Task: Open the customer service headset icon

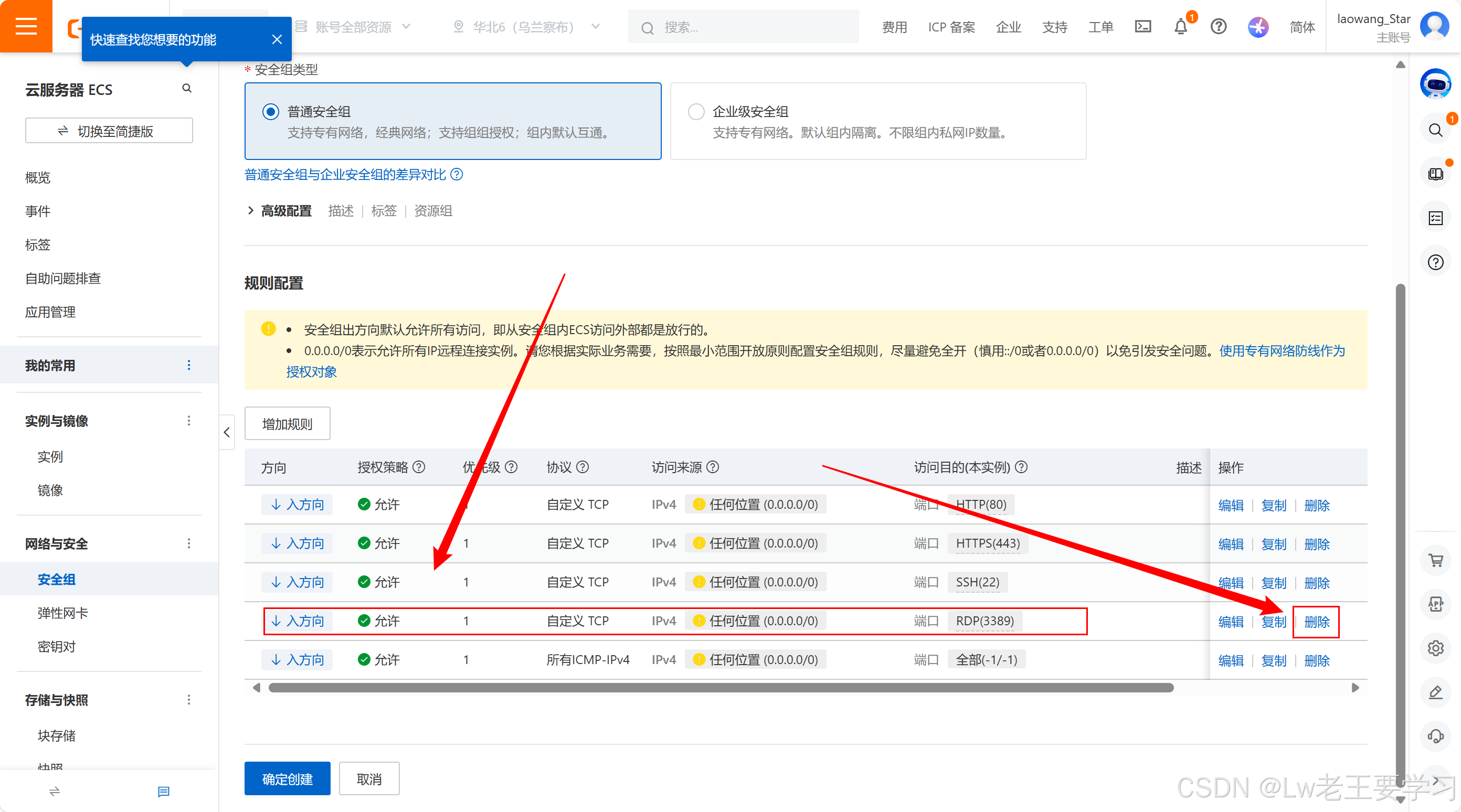Action: coord(1435,736)
